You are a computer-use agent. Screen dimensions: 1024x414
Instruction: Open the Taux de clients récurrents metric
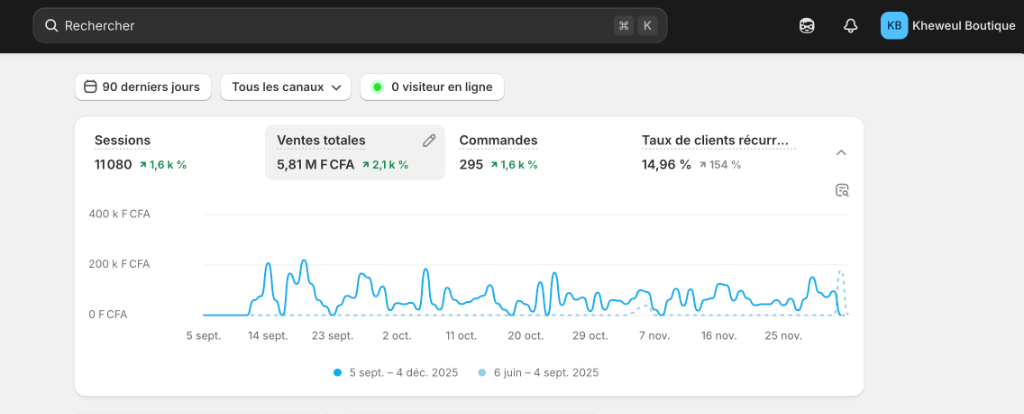[715, 141]
